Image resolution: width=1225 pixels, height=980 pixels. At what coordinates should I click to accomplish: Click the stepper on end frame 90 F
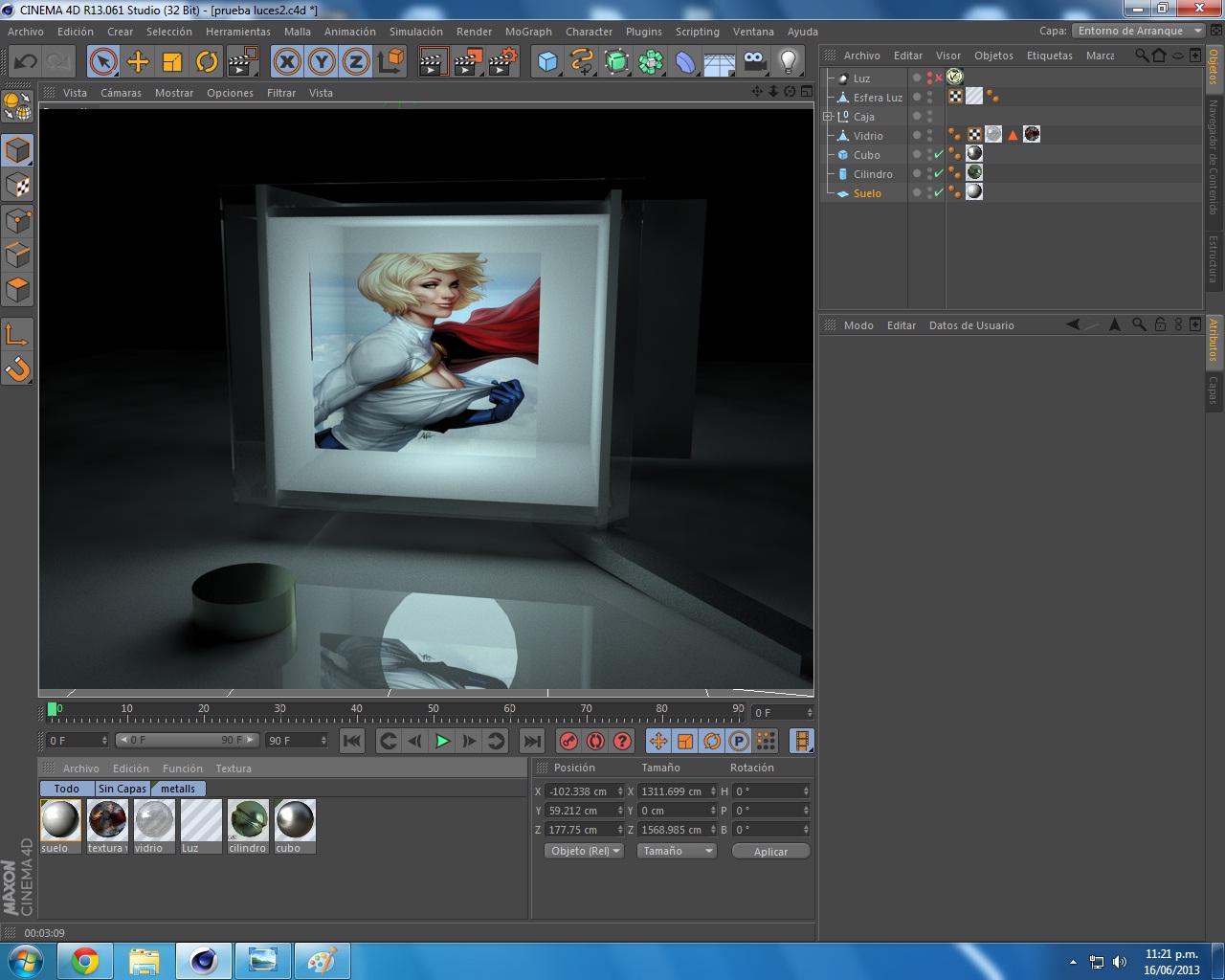(x=323, y=741)
